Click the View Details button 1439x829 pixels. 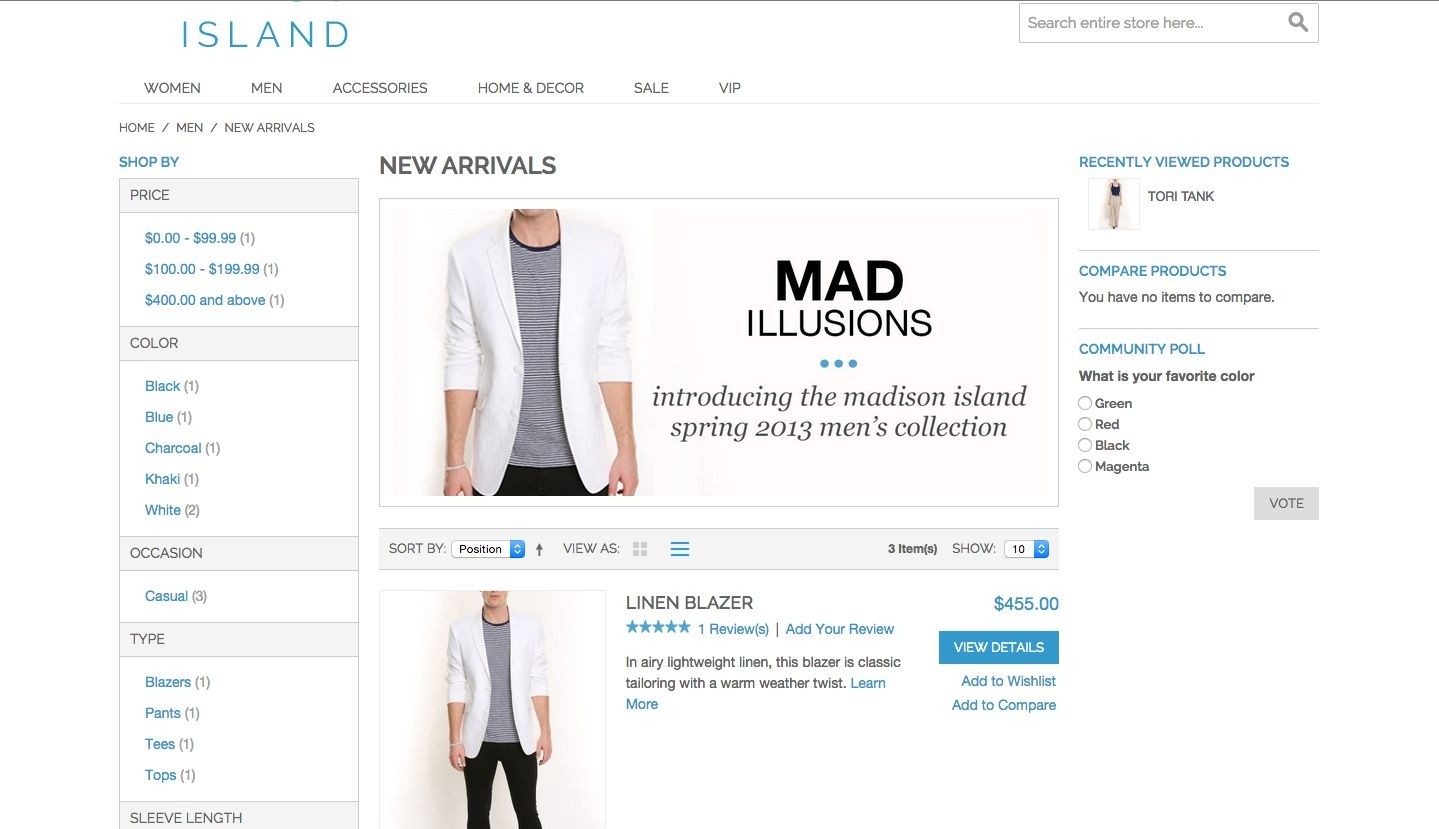(999, 647)
